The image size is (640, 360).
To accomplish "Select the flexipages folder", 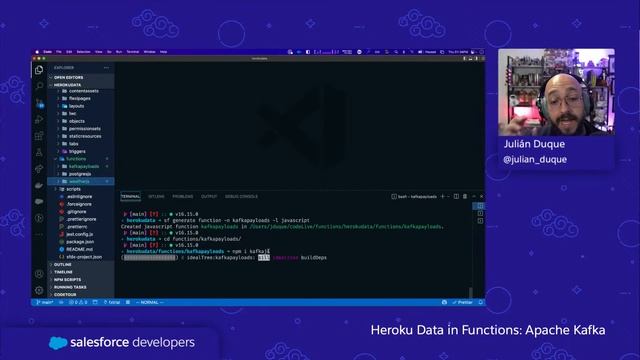I will [81, 98].
